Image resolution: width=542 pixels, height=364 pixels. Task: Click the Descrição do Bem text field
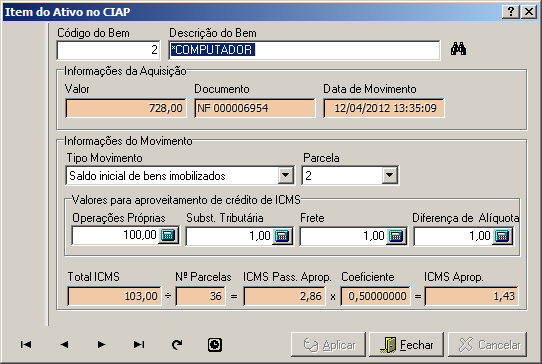point(304,50)
